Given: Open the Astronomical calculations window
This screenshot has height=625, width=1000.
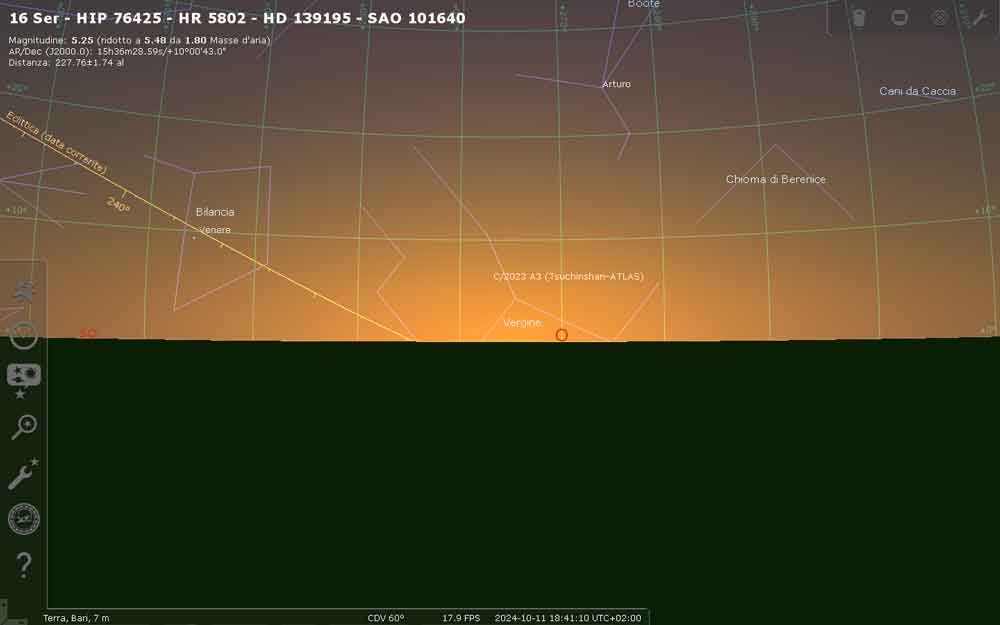Looking at the screenshot, I should click(23, 519).
